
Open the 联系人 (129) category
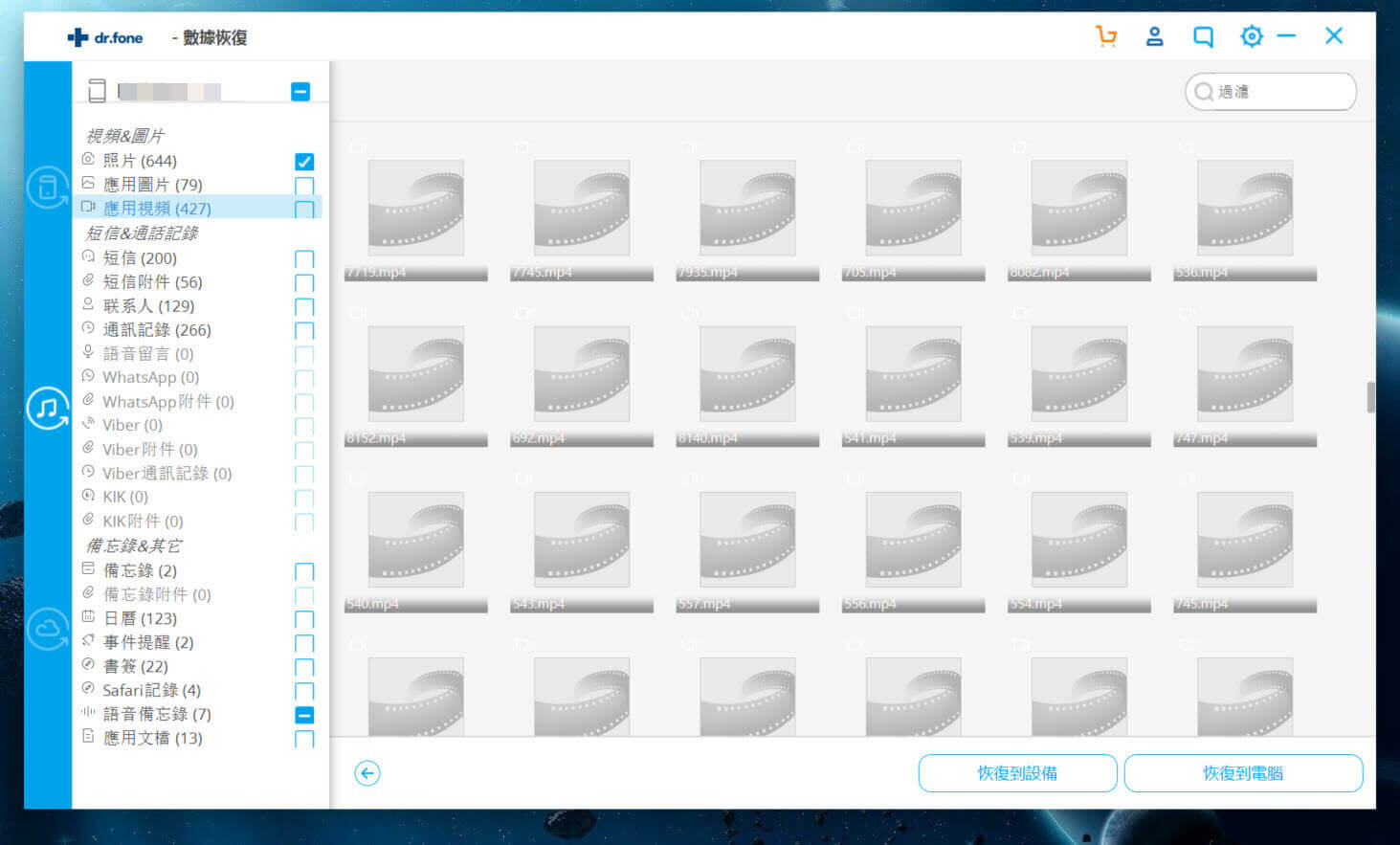point(148,306)
